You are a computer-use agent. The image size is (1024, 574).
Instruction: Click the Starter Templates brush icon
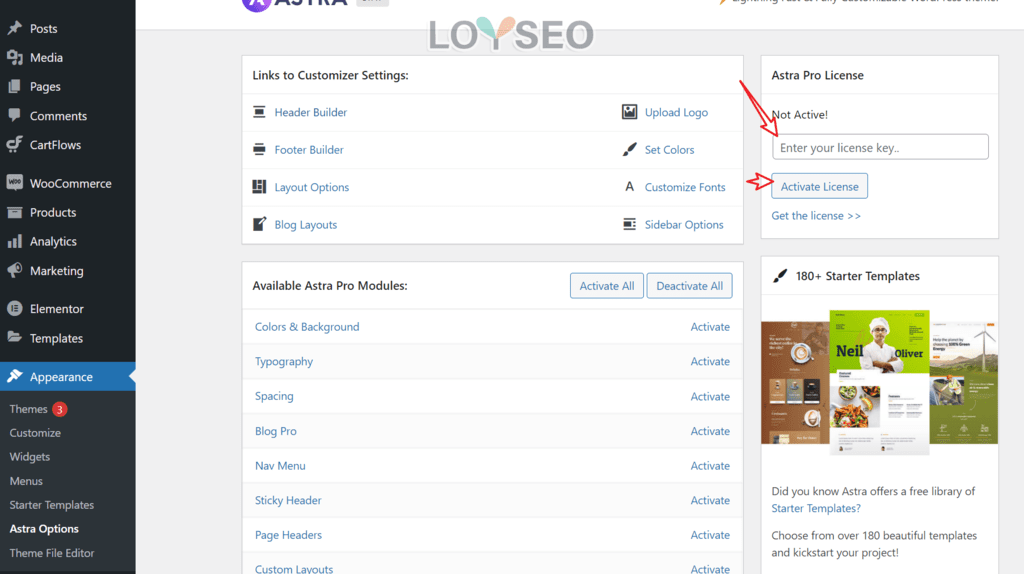coord(780,276)
